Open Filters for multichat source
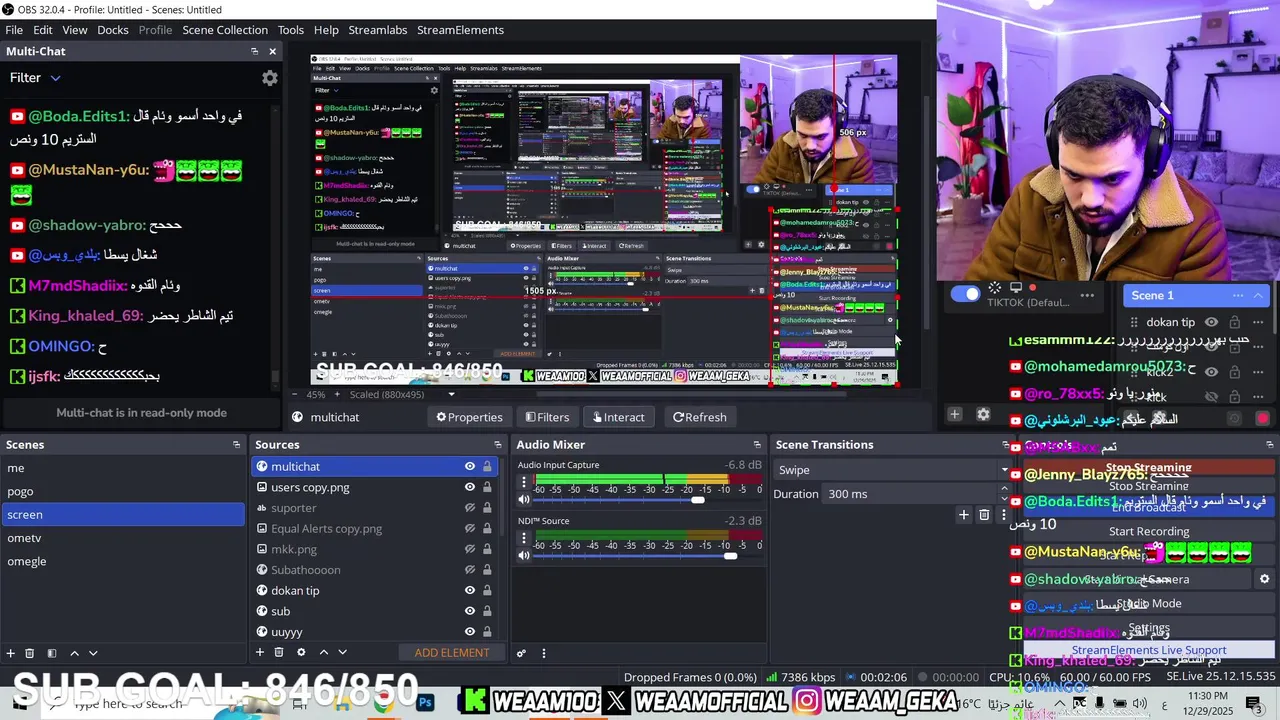 tap(547, 417)
